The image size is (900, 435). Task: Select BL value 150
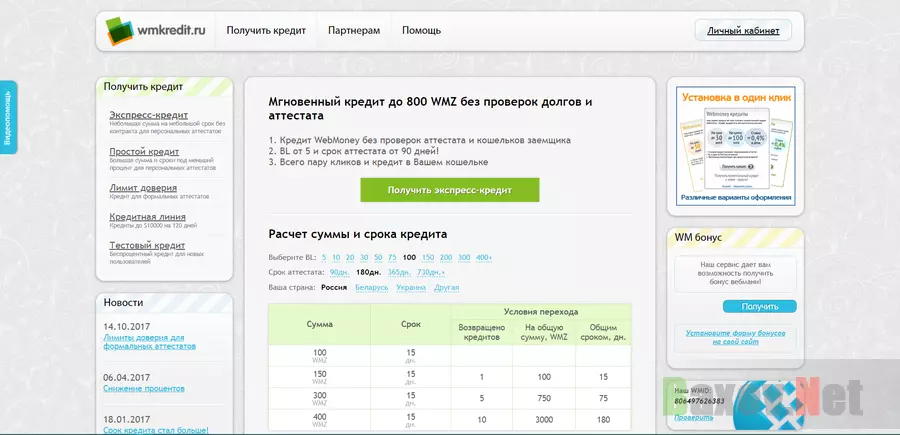(x=428, y=257)
